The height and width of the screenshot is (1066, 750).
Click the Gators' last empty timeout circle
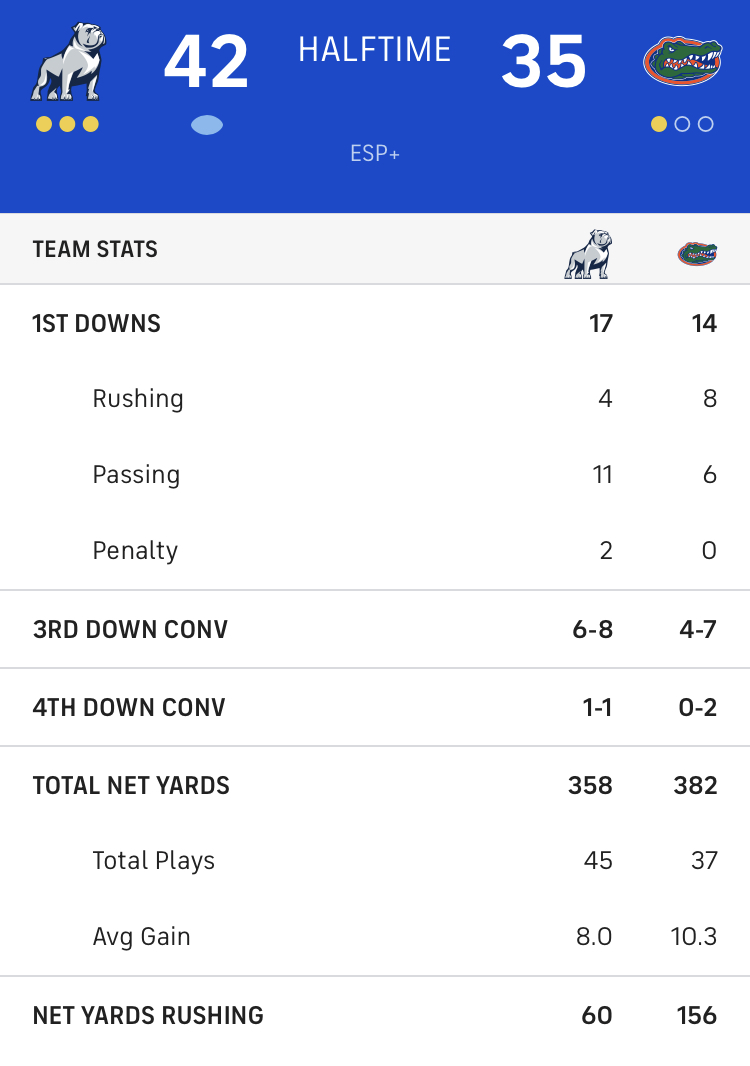[706, 124]
